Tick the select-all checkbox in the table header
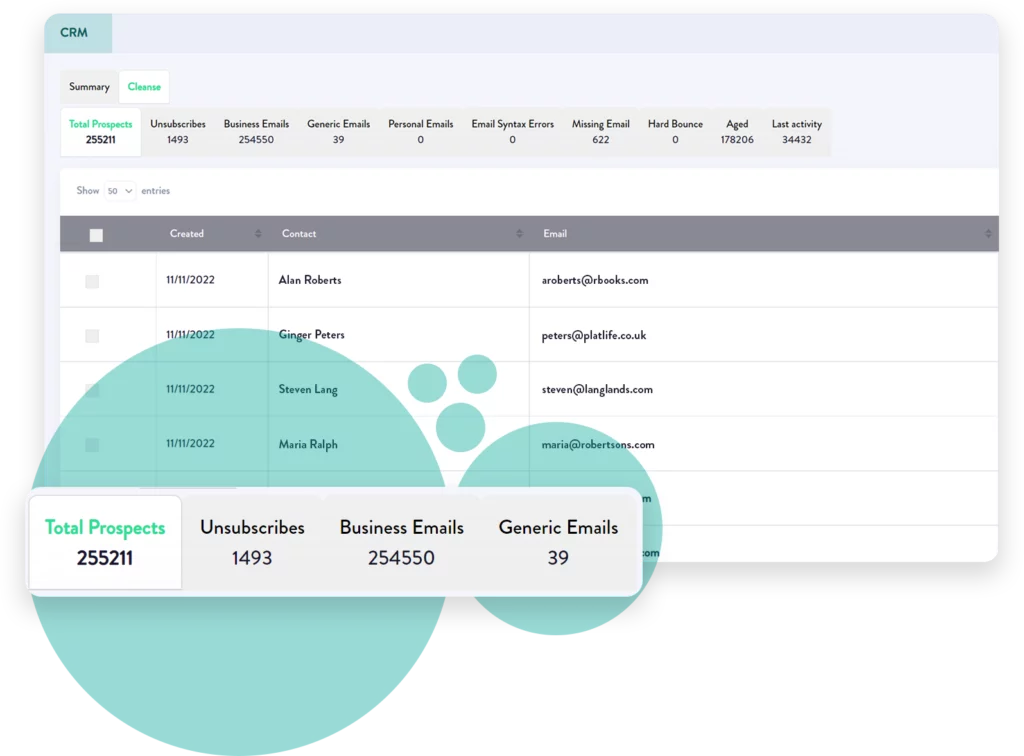Viewport: 1024px width, 756px height. (x=96, y=235)
